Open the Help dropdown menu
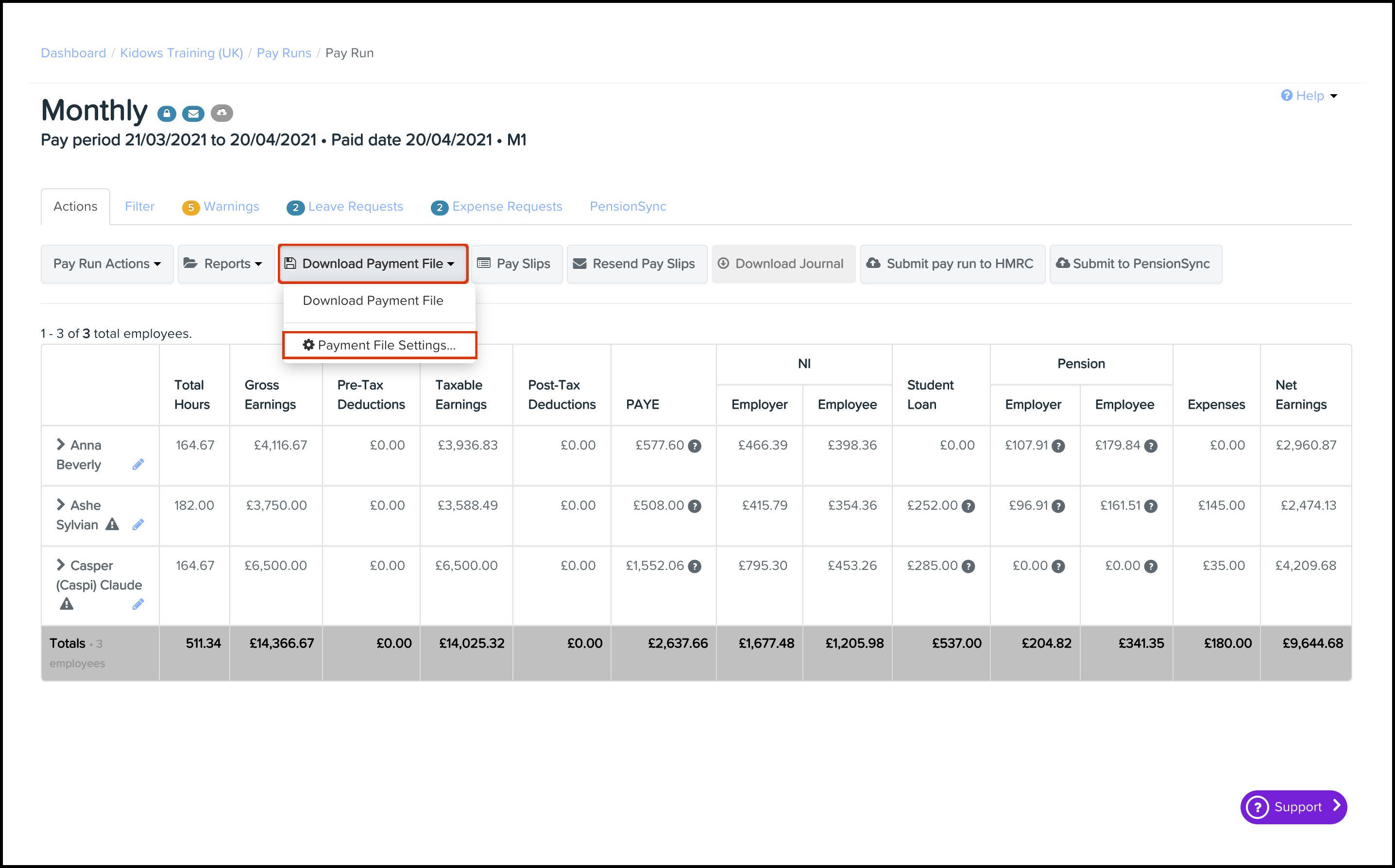The image size is (1395, 868). pos(1310,96)
